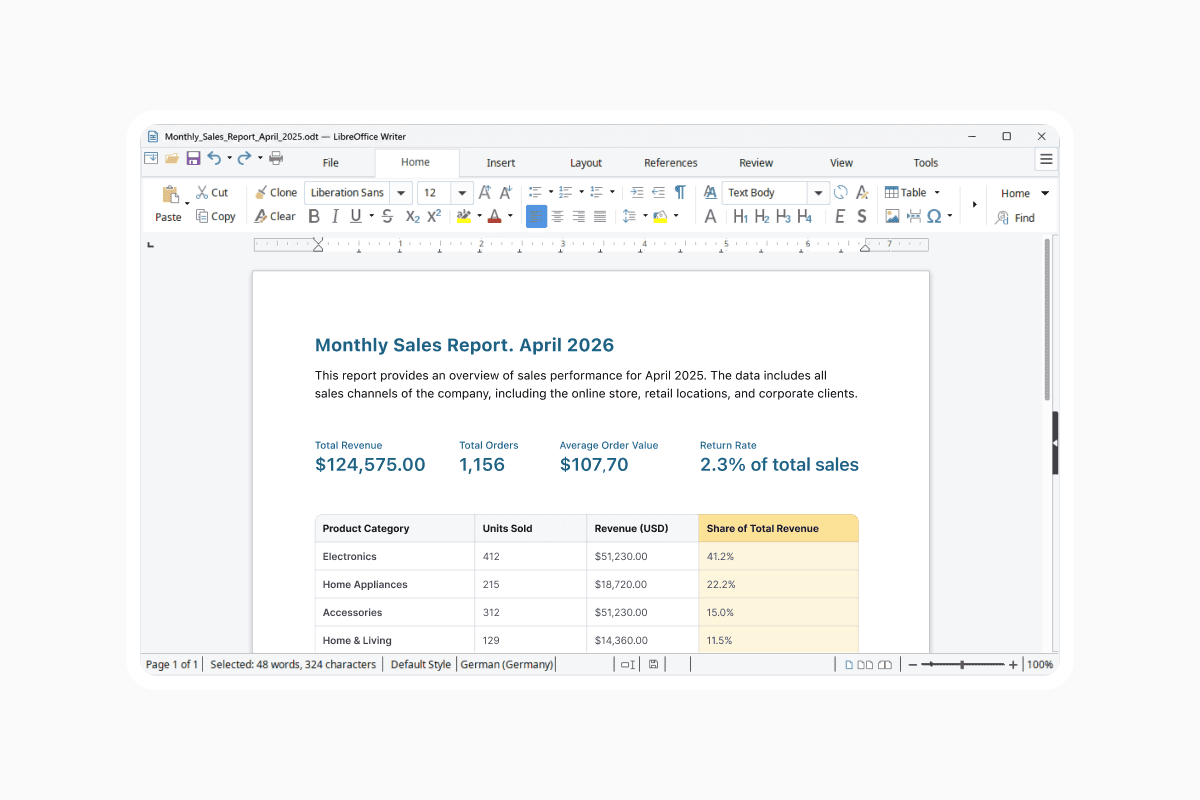1200x800 pixels.
Task: Open the Liberation Sans font name dropdown
Action: 401,192
